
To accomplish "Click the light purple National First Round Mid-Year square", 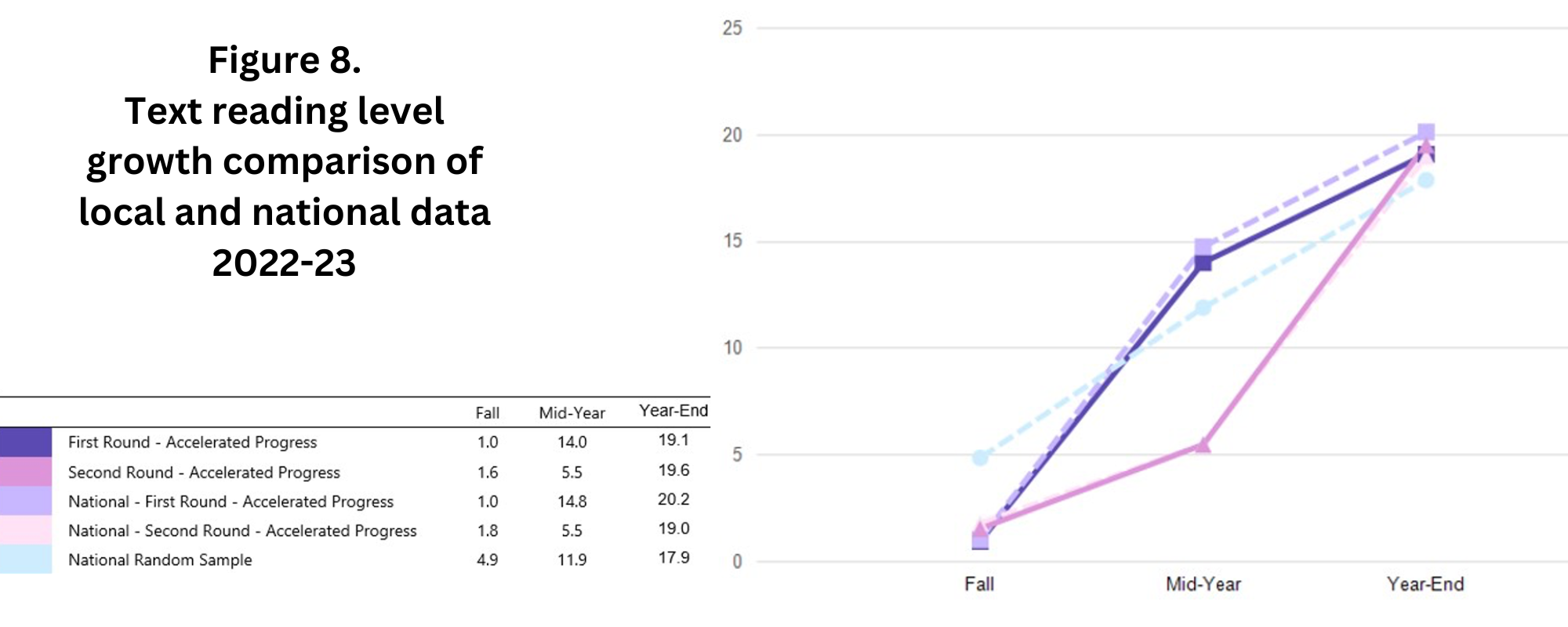I will (x=1203, y=247).
